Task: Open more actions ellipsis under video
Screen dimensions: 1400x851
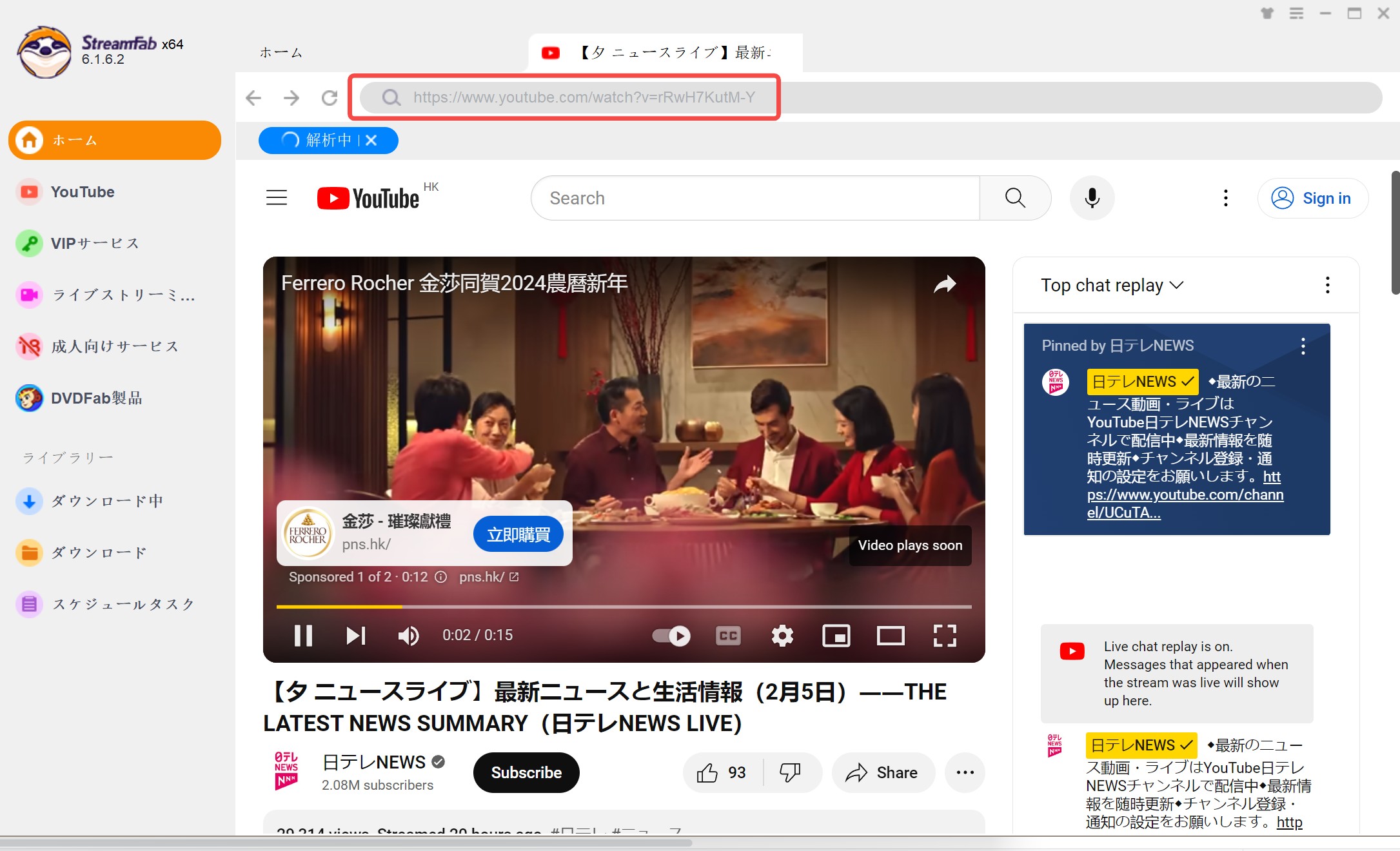Action: coord(965,772)
